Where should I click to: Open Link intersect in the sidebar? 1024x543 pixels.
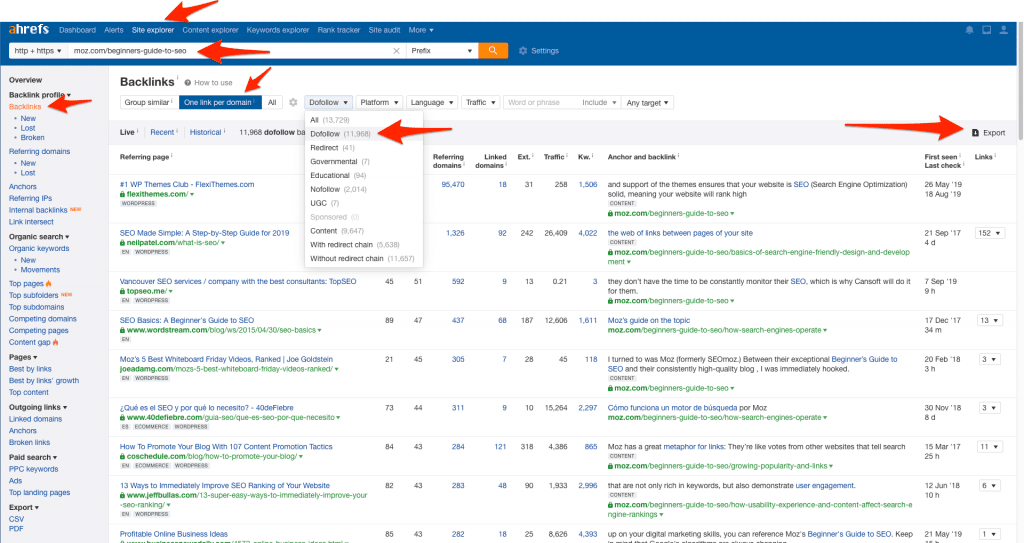point(31,222)
